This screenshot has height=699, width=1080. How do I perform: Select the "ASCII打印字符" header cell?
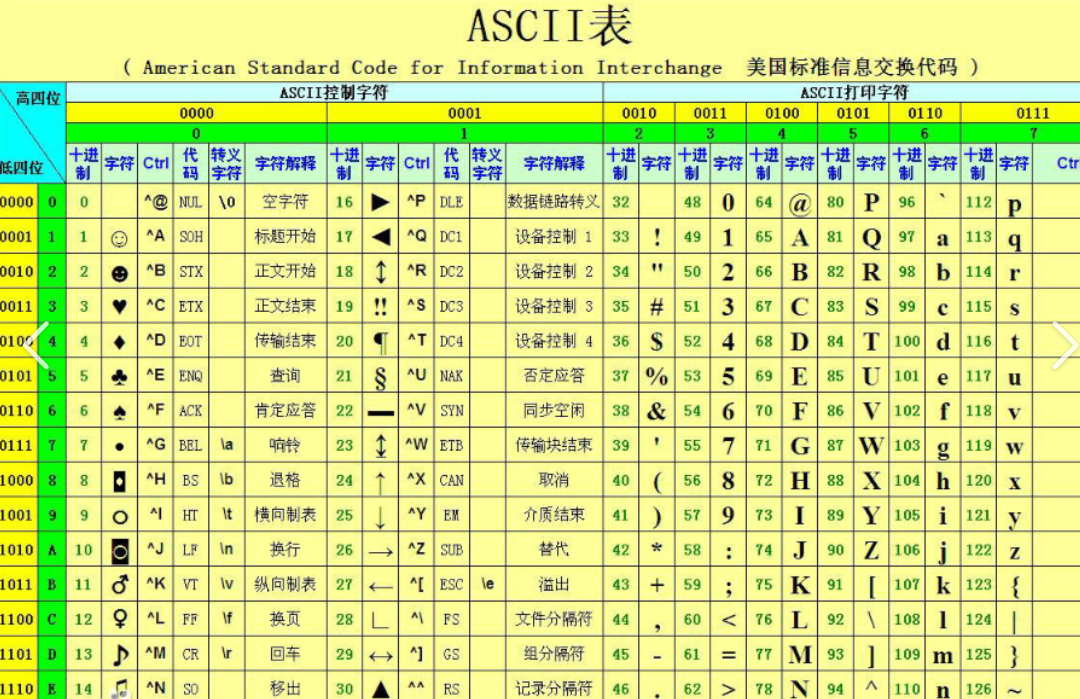pyautogui.click(x=842, y=92)
